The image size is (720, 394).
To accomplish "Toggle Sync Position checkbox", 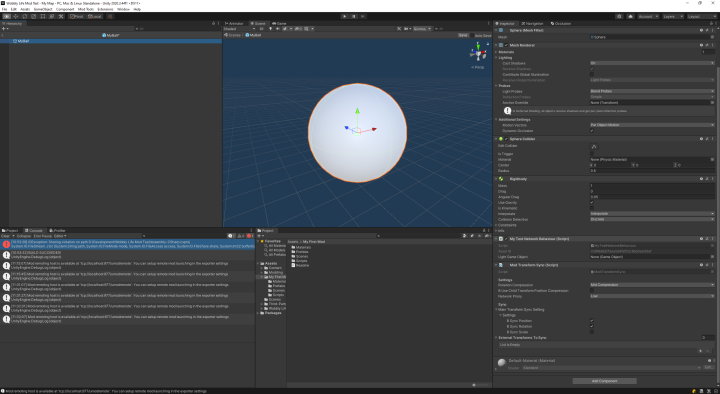I will pos(592,321).
